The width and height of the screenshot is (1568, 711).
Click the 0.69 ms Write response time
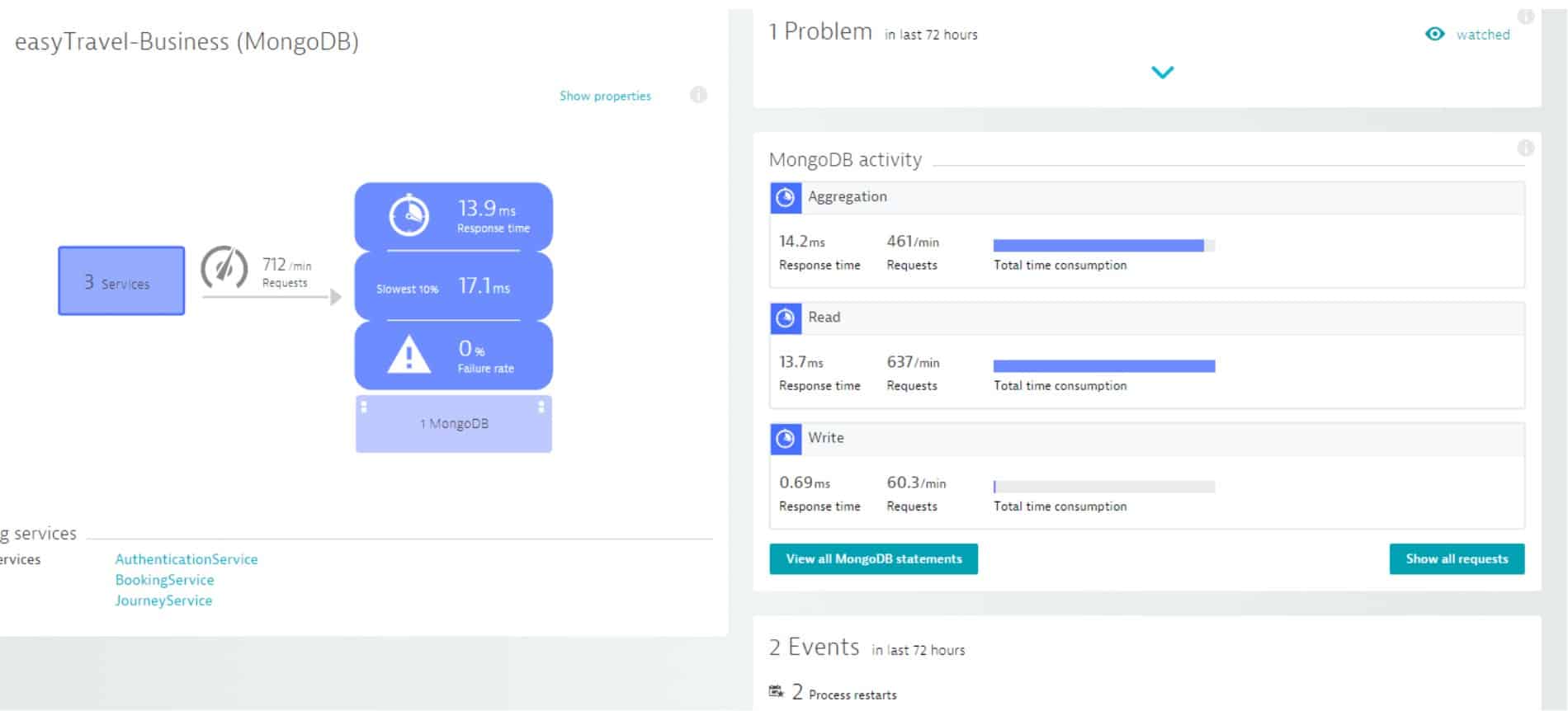click(805, 483)
